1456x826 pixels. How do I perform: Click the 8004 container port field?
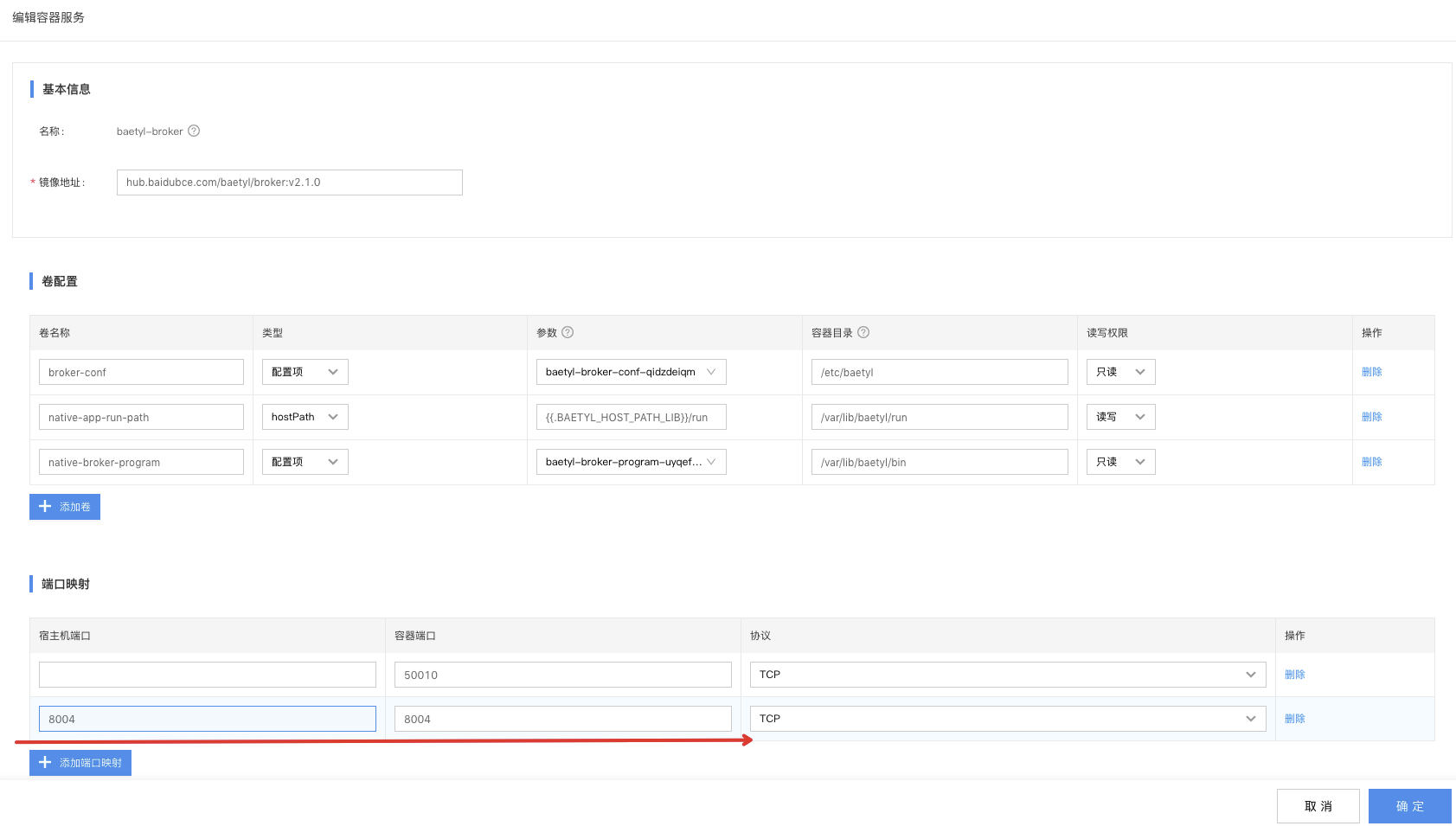pyautogui.click(x=563, y=719)
